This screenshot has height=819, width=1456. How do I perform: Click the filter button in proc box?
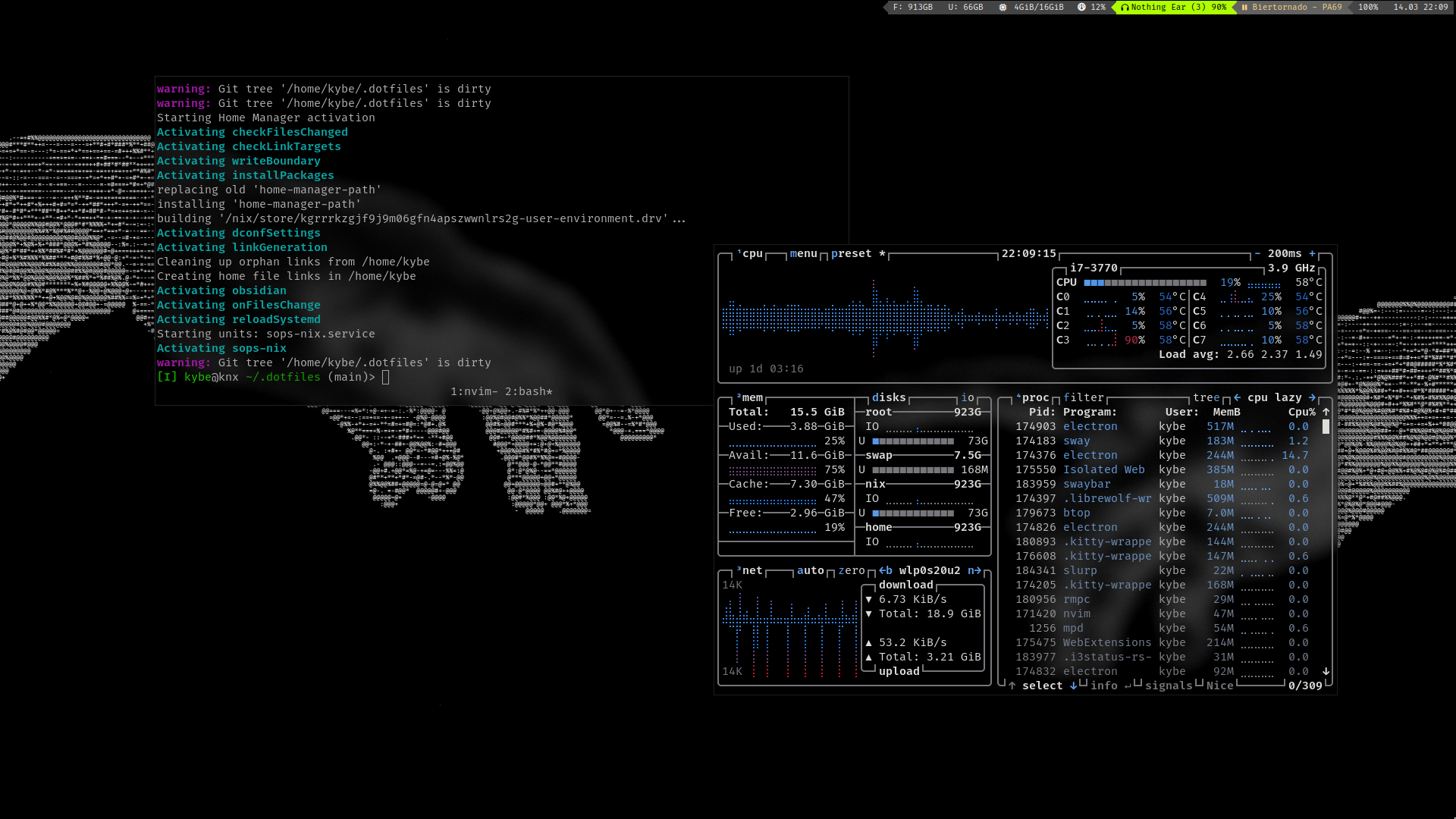point(1083,397)
